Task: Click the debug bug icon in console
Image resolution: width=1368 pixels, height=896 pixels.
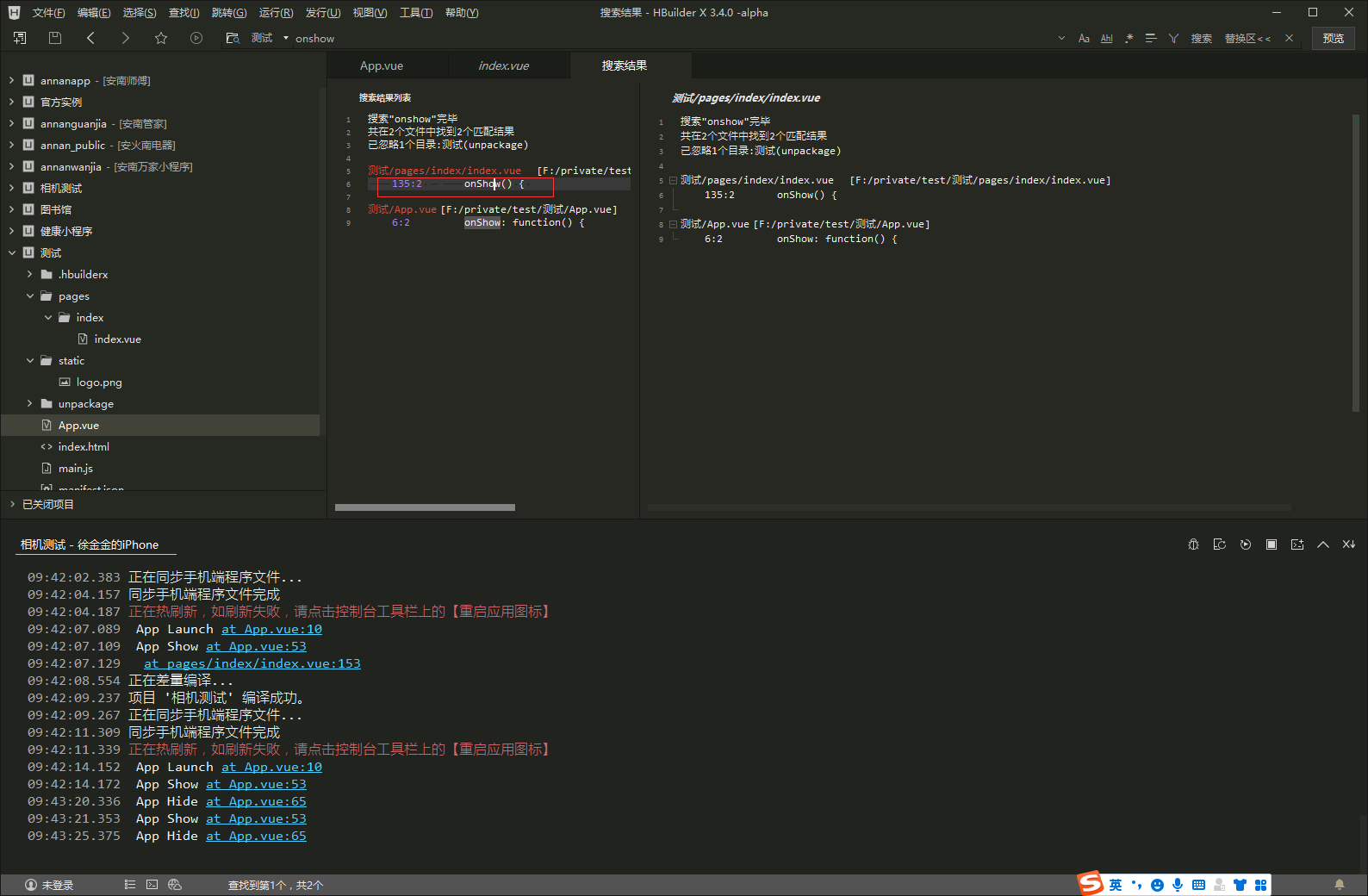Action: tap(1193, 544)
